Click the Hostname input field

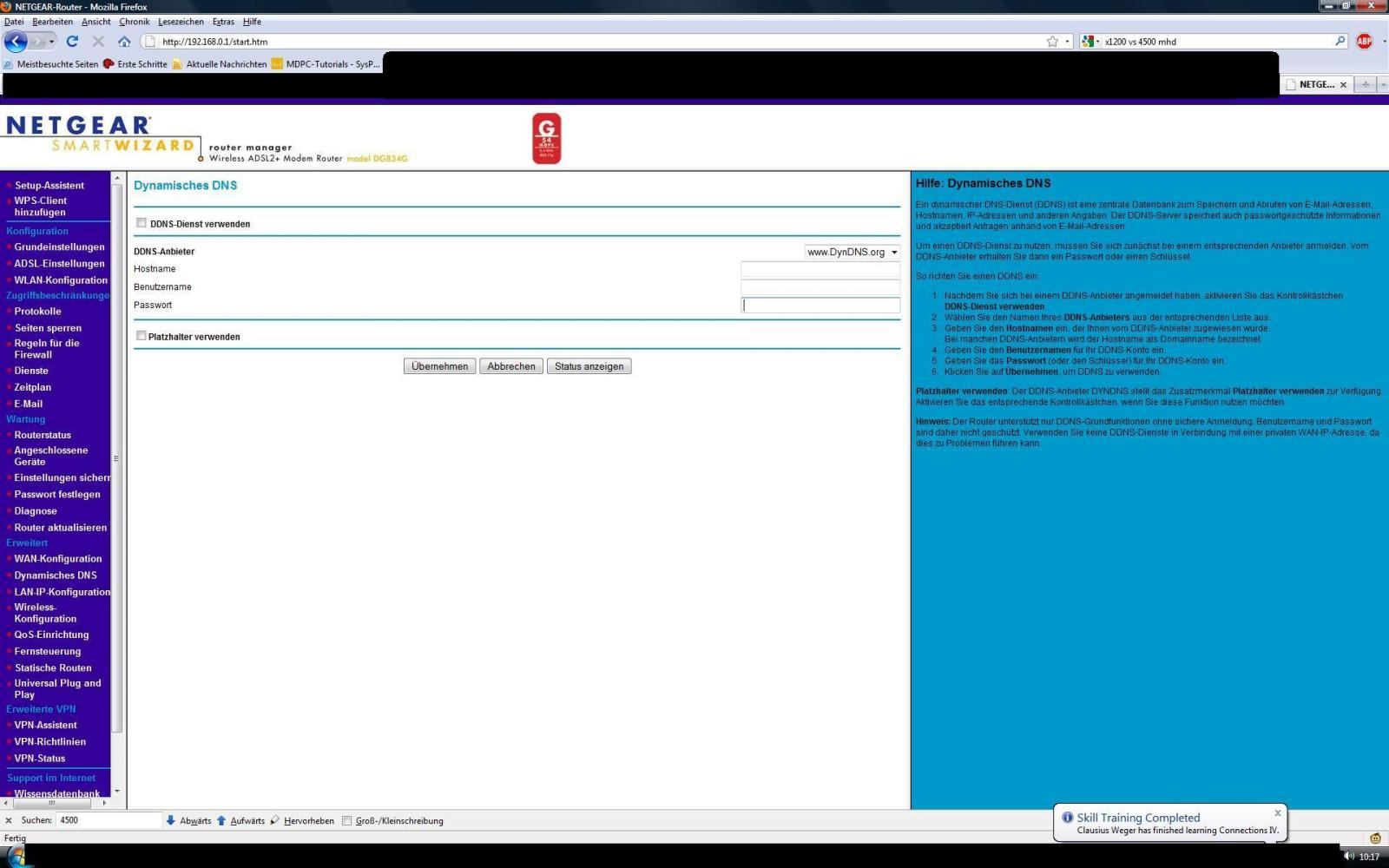tap(820, 269)
